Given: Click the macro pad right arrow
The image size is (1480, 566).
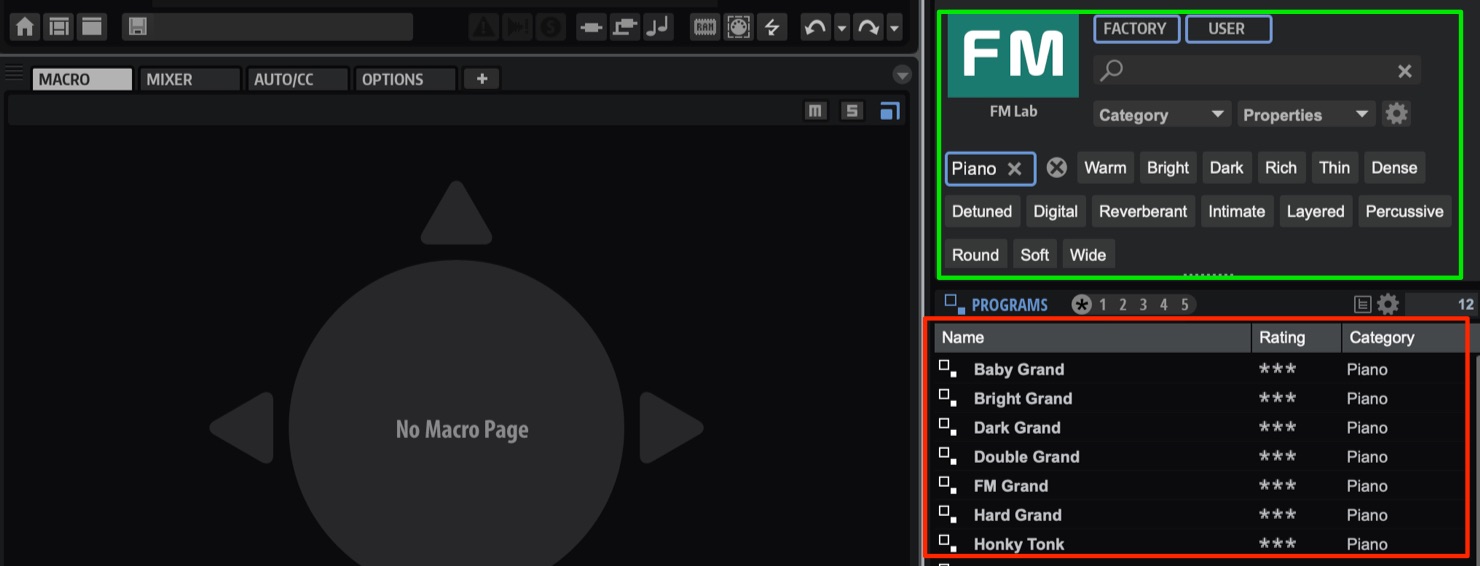Looking at the screenshot, I should (x=670, y=428).
